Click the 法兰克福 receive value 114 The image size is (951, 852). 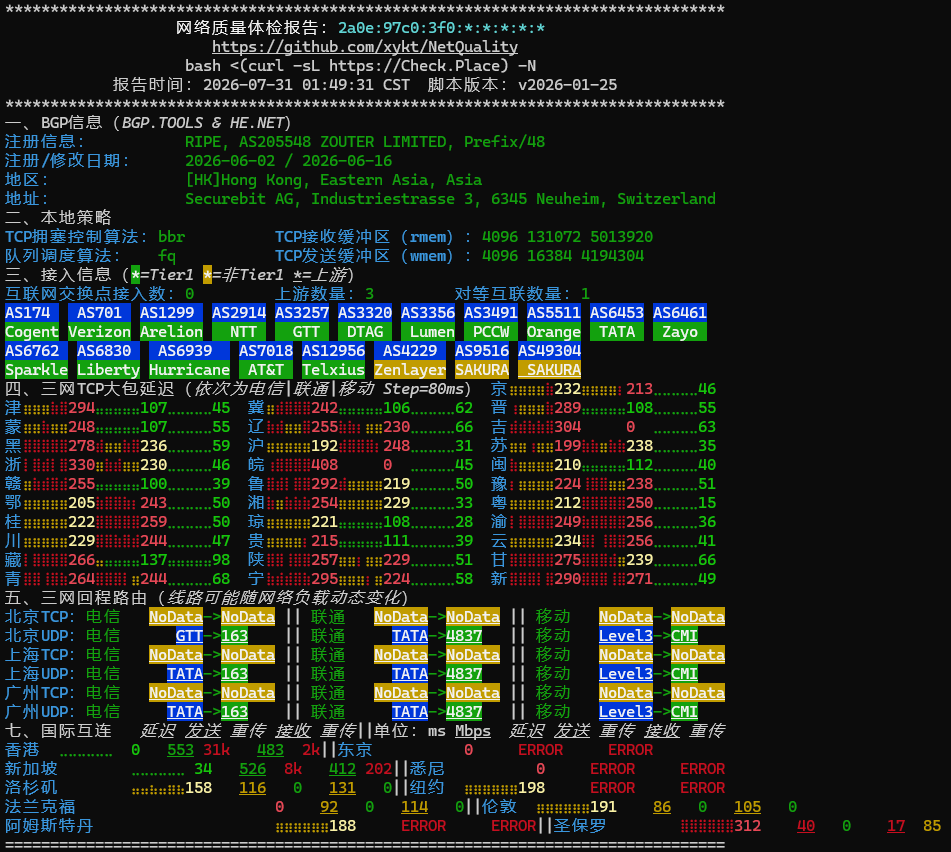coord(414,807)
